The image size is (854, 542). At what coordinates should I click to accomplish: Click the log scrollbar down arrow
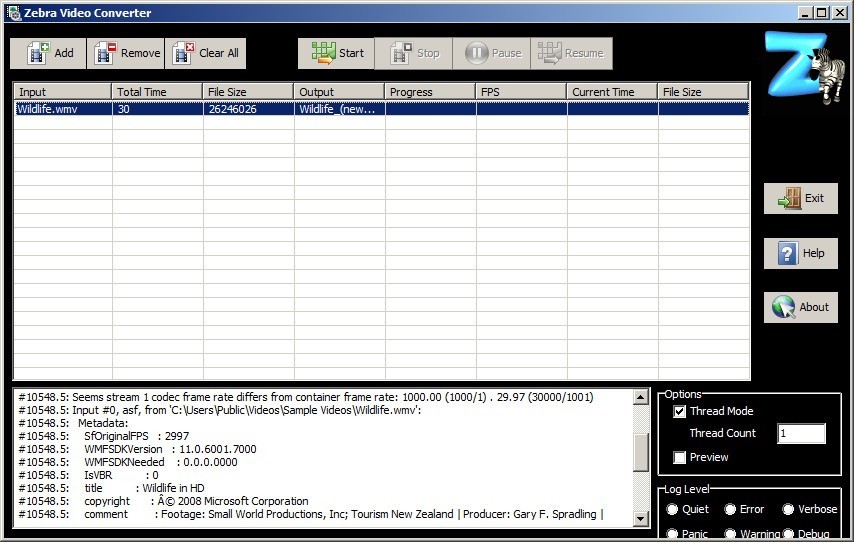pos(641,519)
